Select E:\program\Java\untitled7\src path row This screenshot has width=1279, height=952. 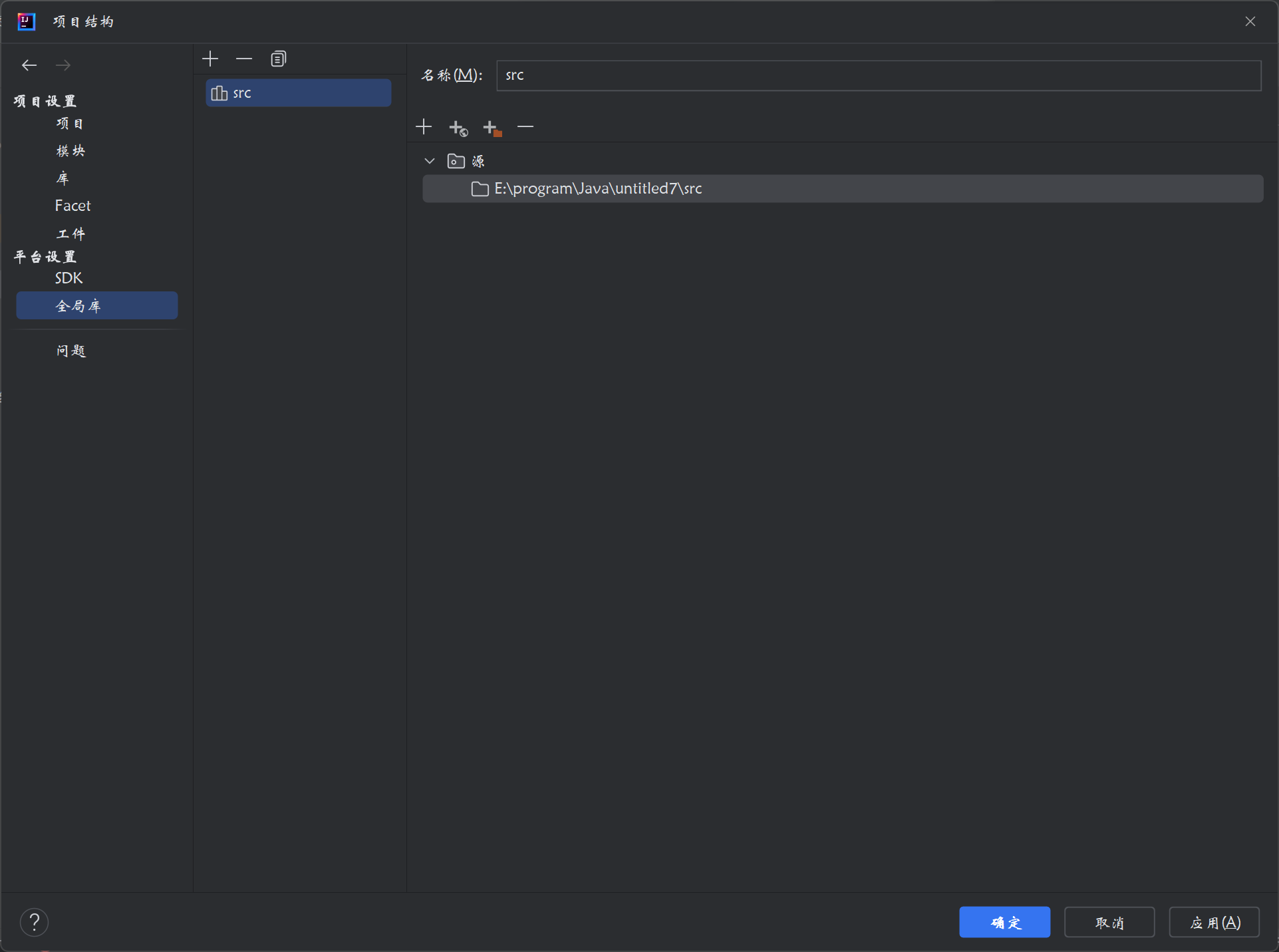pos(843,189)
